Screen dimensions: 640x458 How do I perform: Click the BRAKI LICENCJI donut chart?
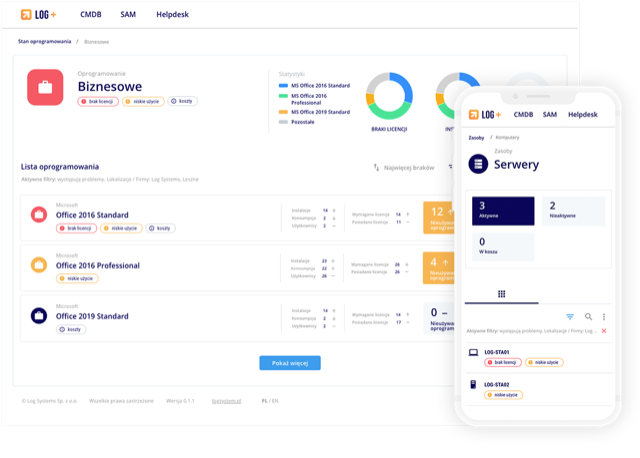click(x=389, y=96)
